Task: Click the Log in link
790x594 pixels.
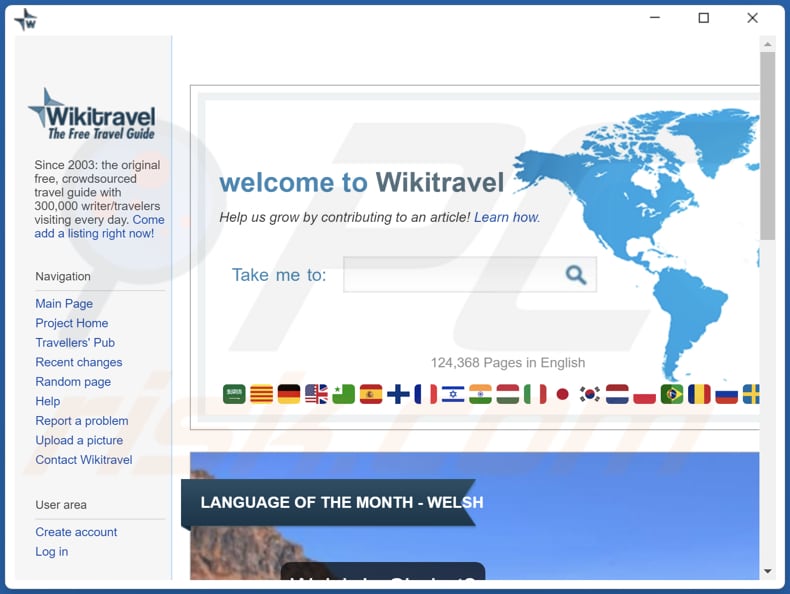Action: click(x=51, y=552)
